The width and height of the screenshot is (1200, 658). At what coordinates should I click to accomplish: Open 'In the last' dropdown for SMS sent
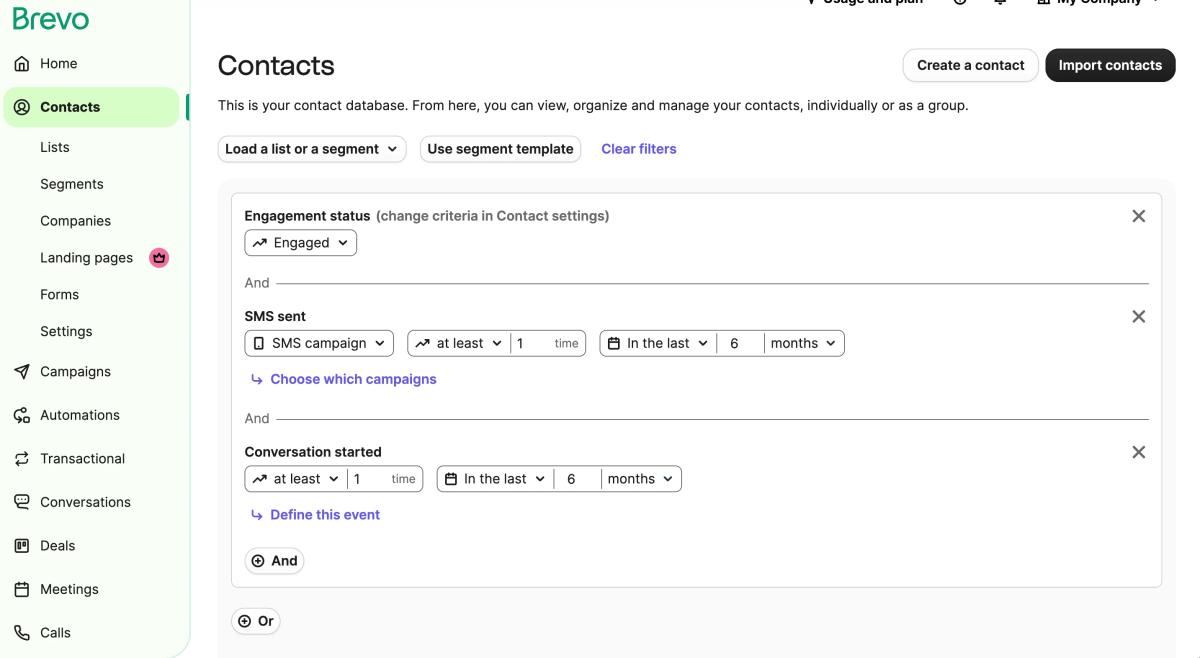coord(658,343)
